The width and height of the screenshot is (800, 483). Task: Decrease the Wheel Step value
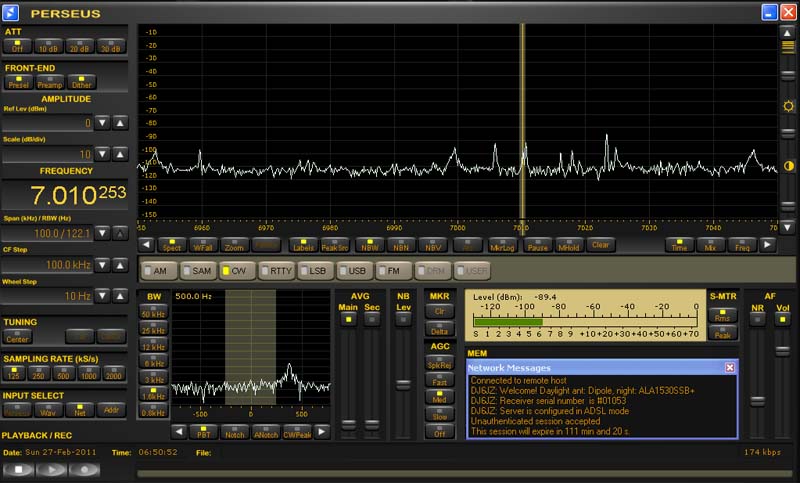103,295
